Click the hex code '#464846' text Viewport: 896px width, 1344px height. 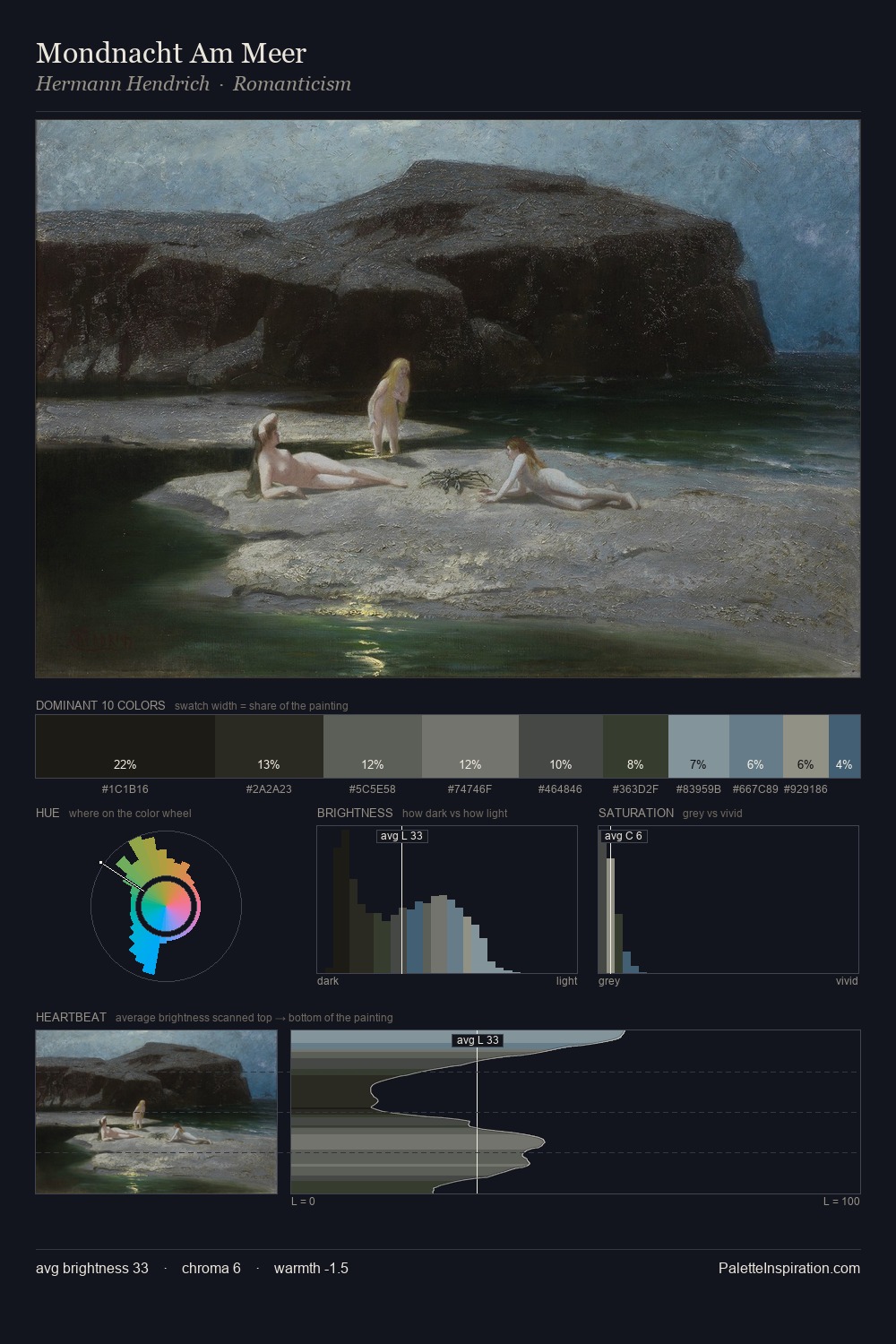[561, 789]
